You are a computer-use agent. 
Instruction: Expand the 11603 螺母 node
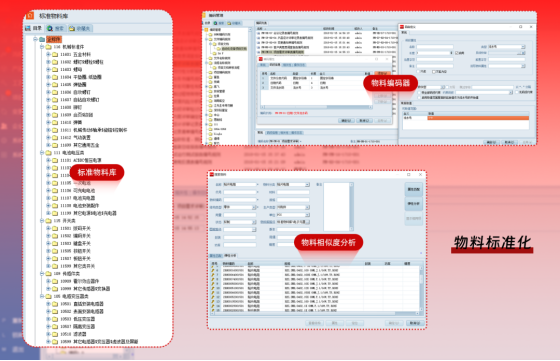click(x=48, y=69)
